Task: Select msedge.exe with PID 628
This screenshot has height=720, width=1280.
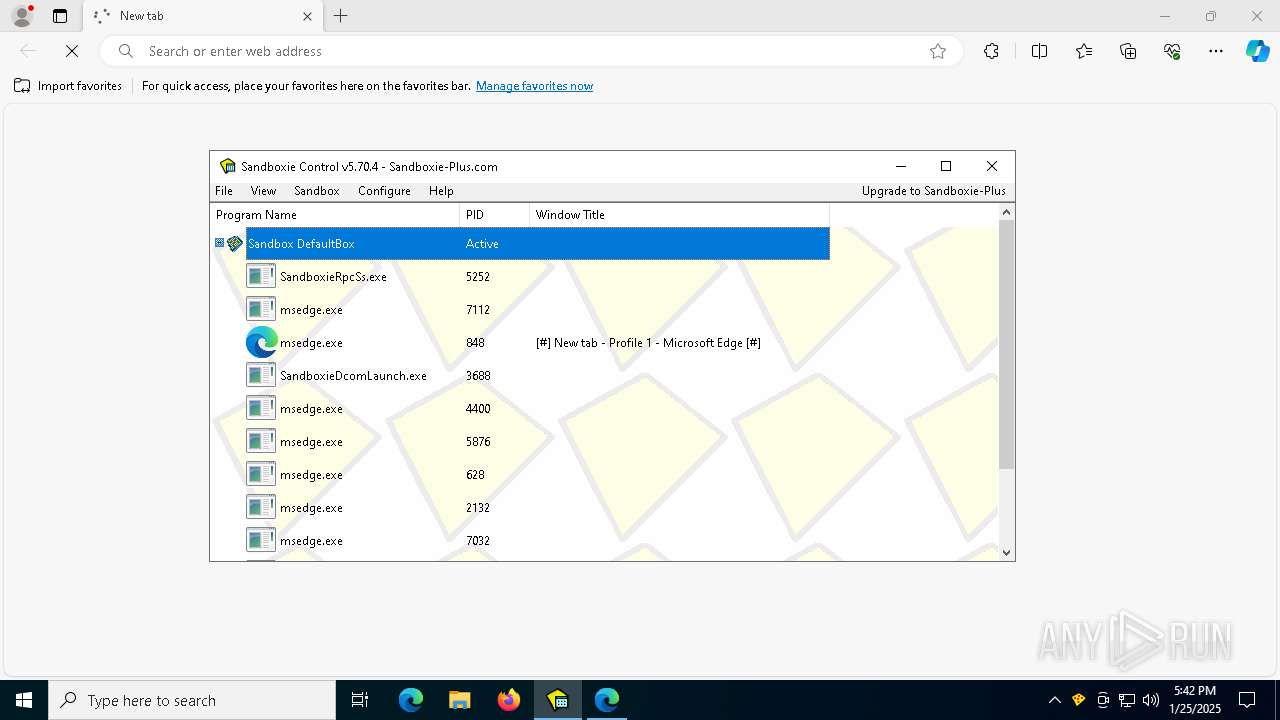Action: coord(538,474)
